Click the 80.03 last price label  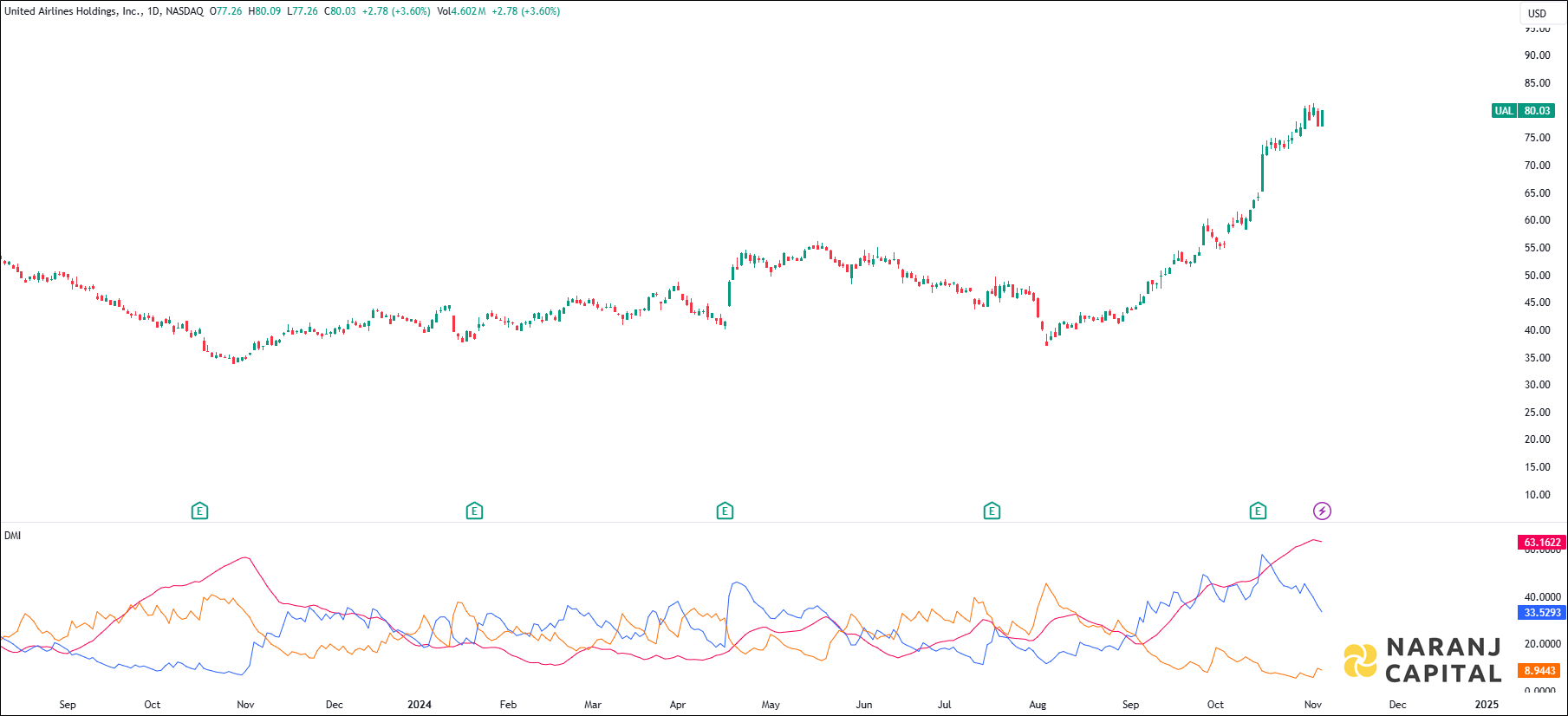coord(1537,111)
